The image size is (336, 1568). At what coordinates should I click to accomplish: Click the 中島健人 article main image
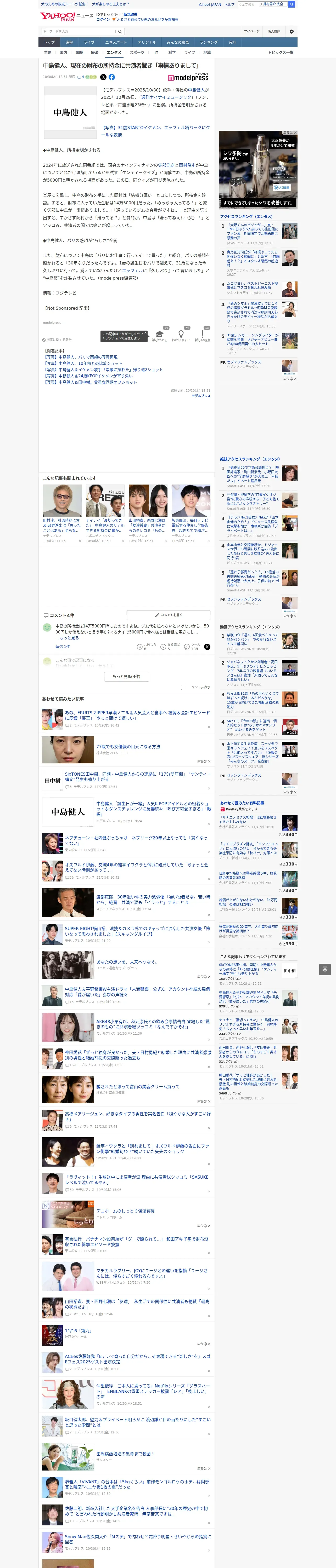click(70, 113)
